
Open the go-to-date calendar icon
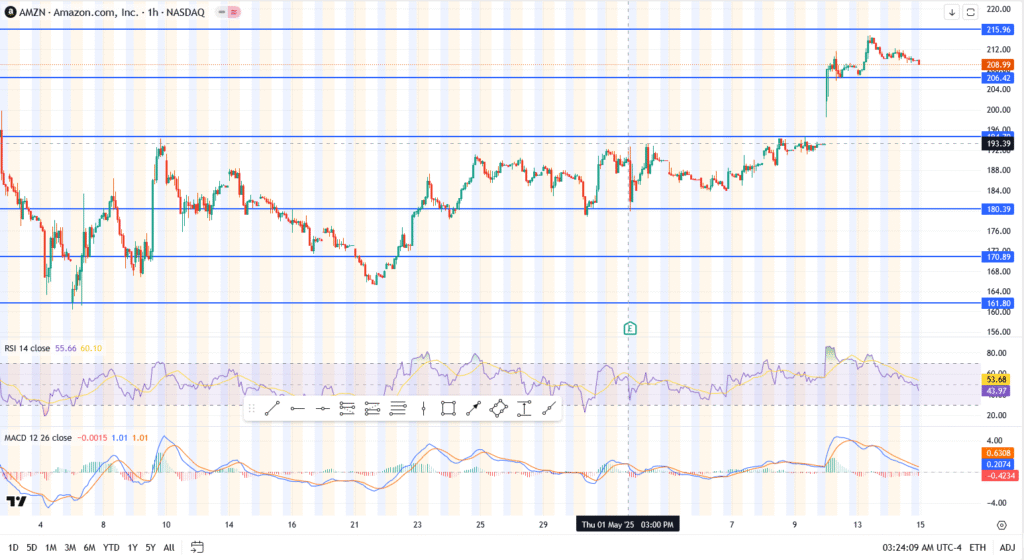(197, 547)
